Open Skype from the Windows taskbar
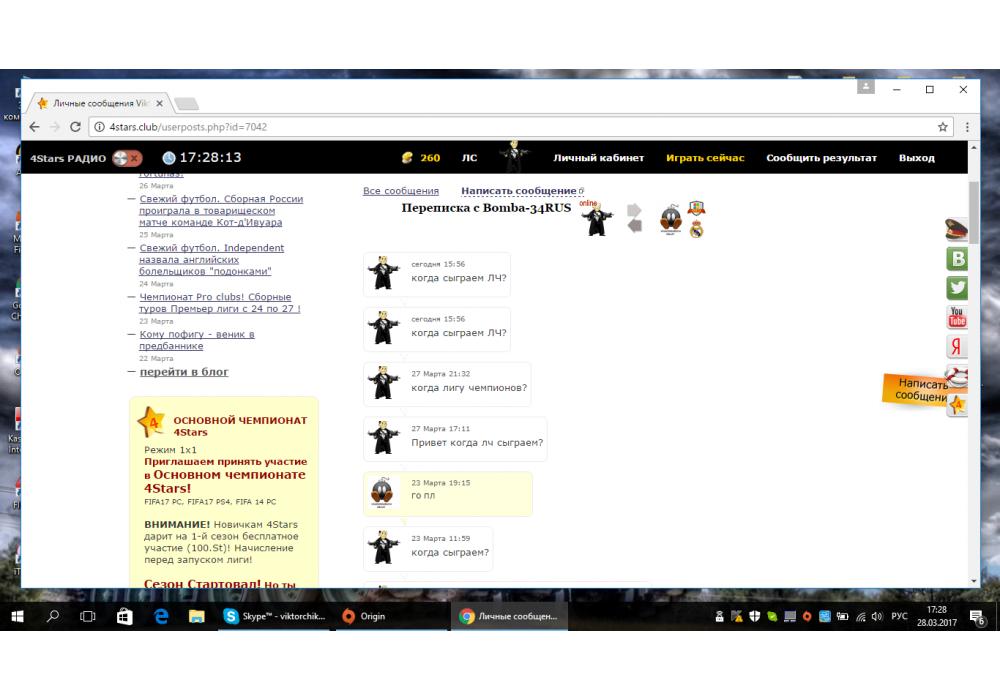This screenshot has width=1000, height=700. (x=276, y=617)
